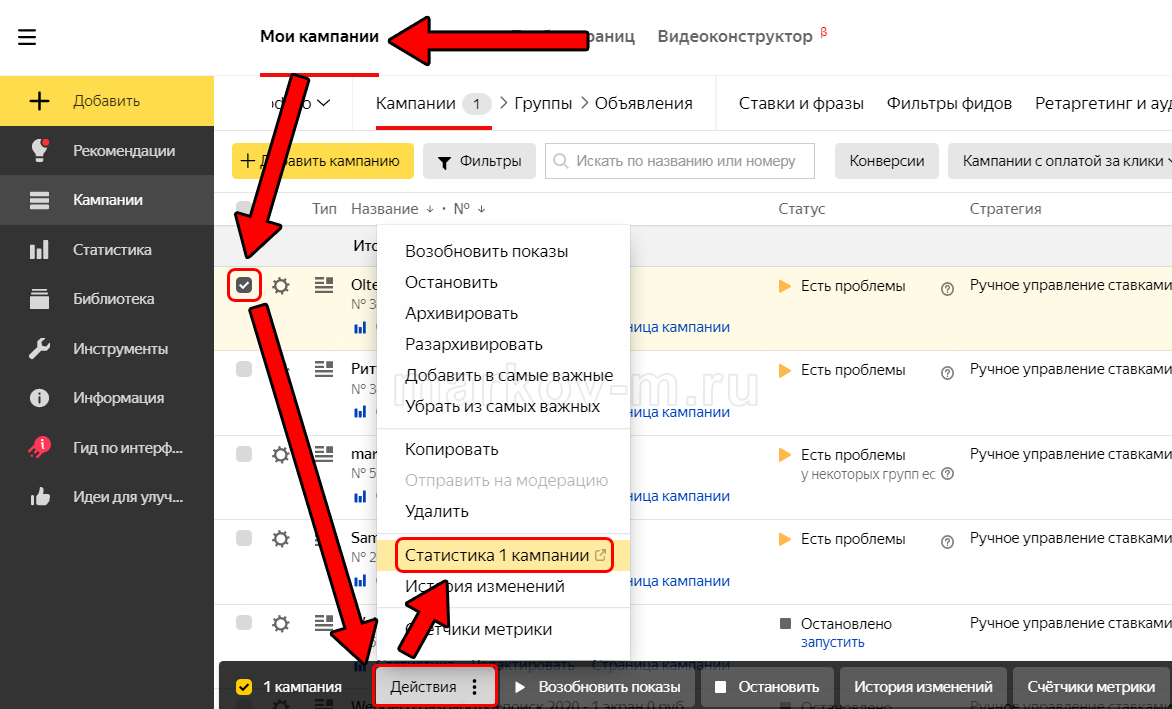Click the Рекомендации lightbulb icon

click(x=40, y=150)
